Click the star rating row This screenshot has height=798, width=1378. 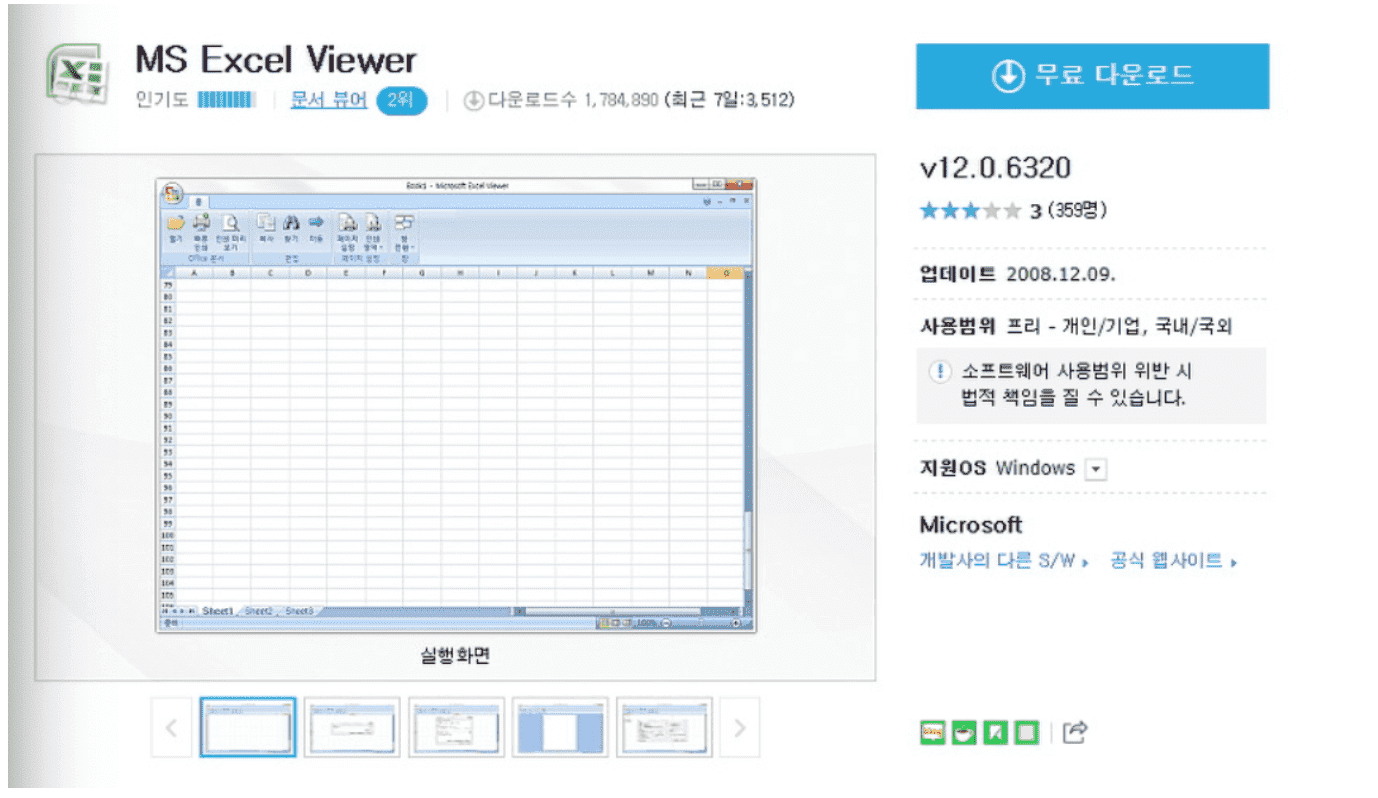[x=969, y=211]
